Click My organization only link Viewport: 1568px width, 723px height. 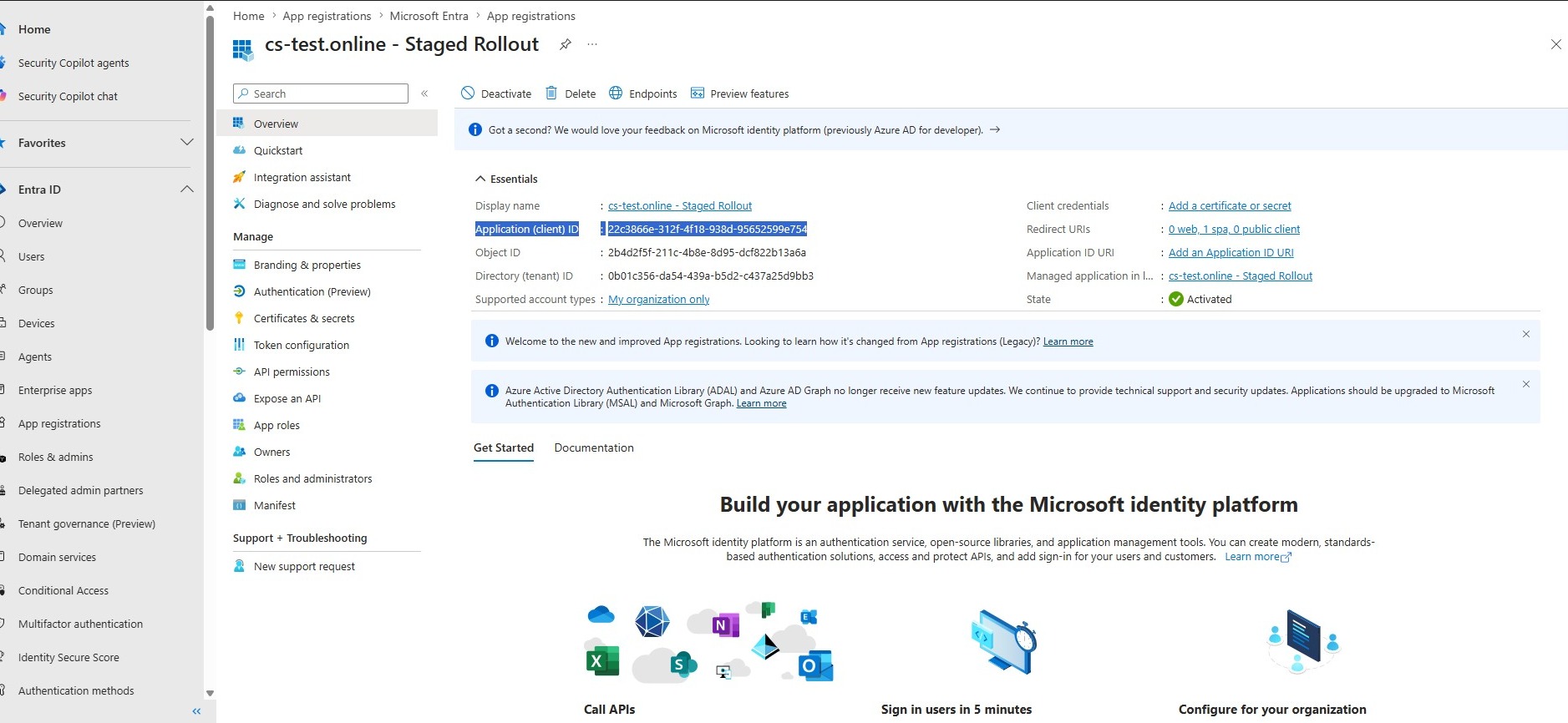pos(659,300)
